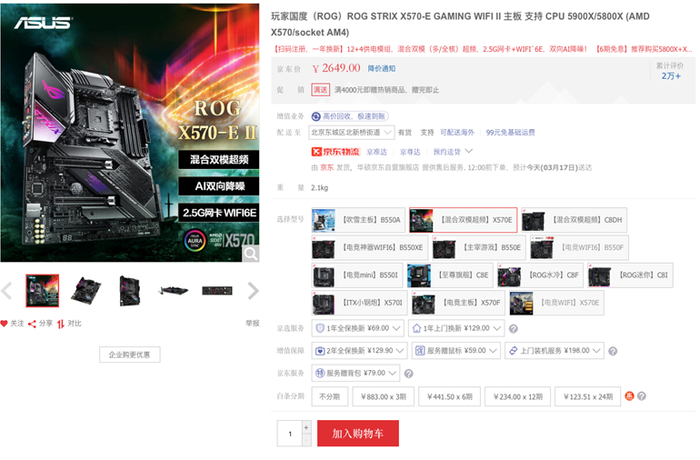Click the 满送 promotion tag
The width and height of the screenshot is (700, 460).
(321, 90)
